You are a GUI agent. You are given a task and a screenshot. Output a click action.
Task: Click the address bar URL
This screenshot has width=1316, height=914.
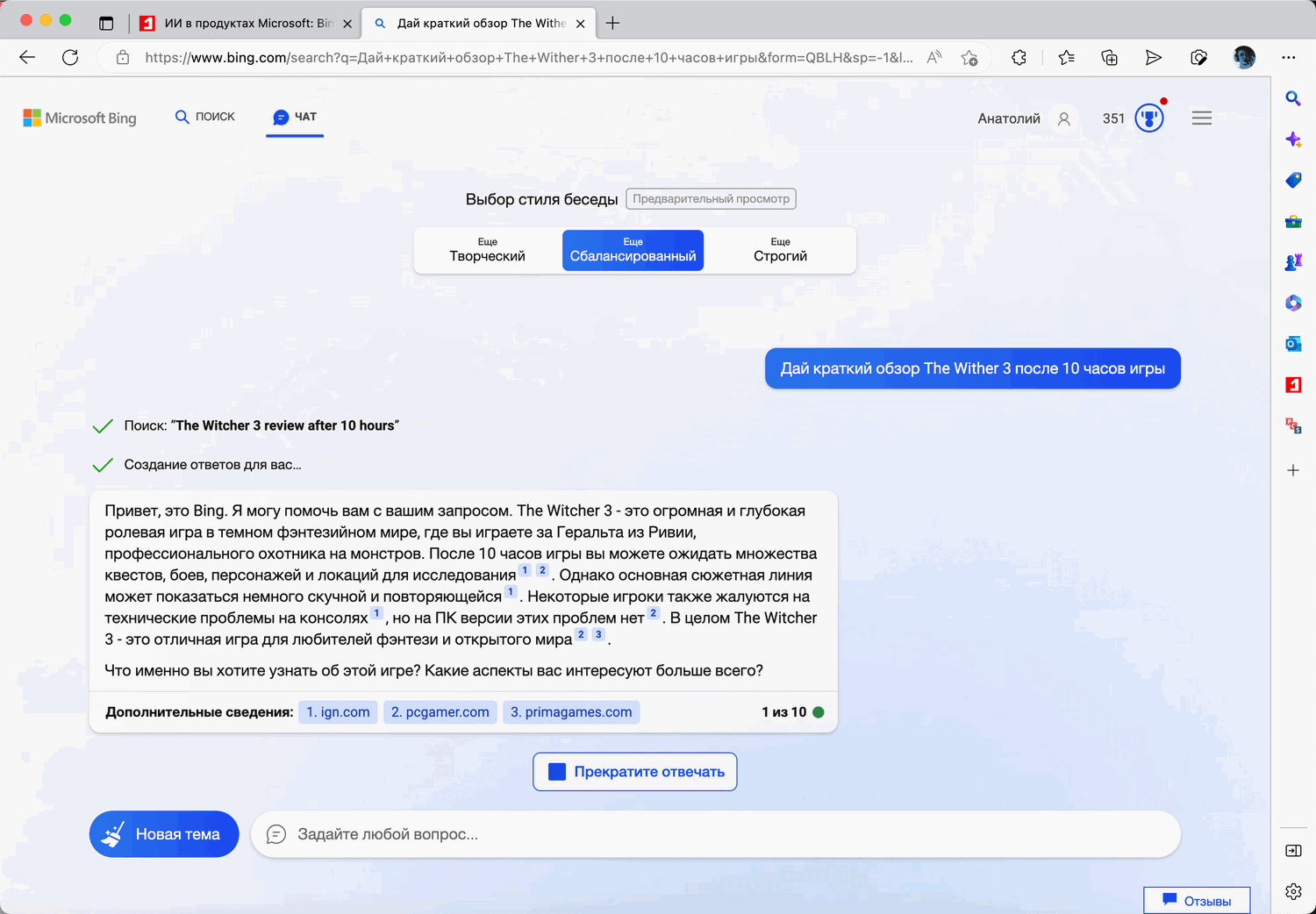coord(528,58)
